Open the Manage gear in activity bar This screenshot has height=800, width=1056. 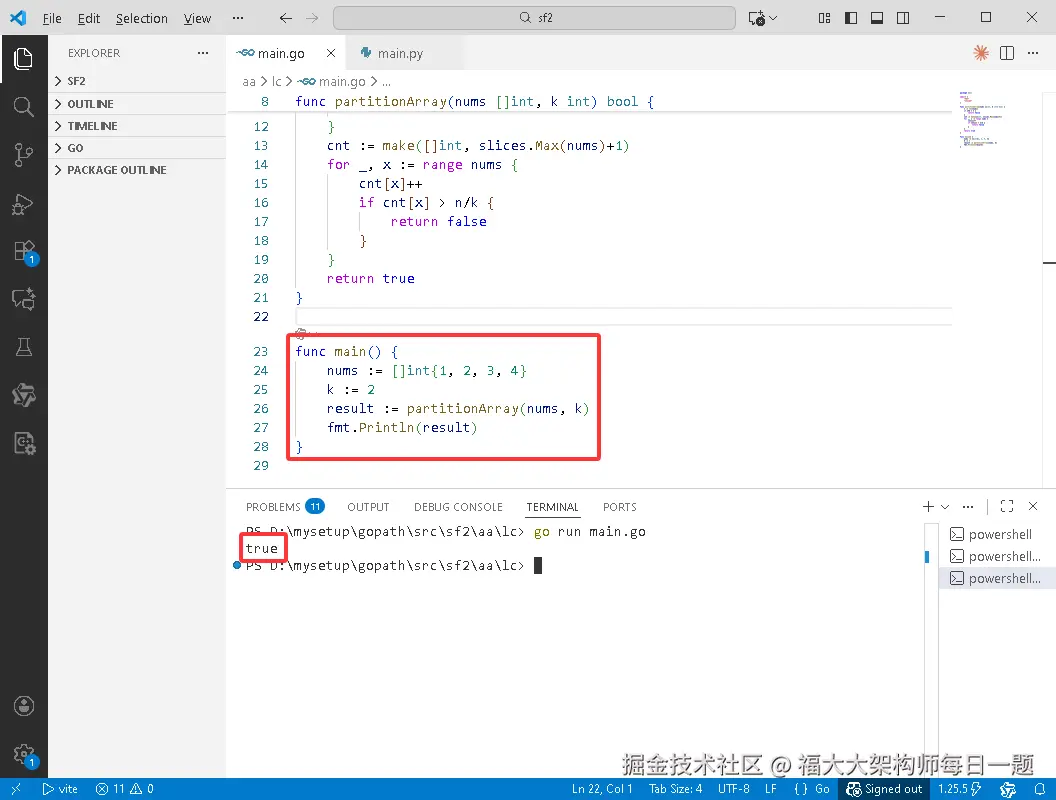(x=24, y=754)
